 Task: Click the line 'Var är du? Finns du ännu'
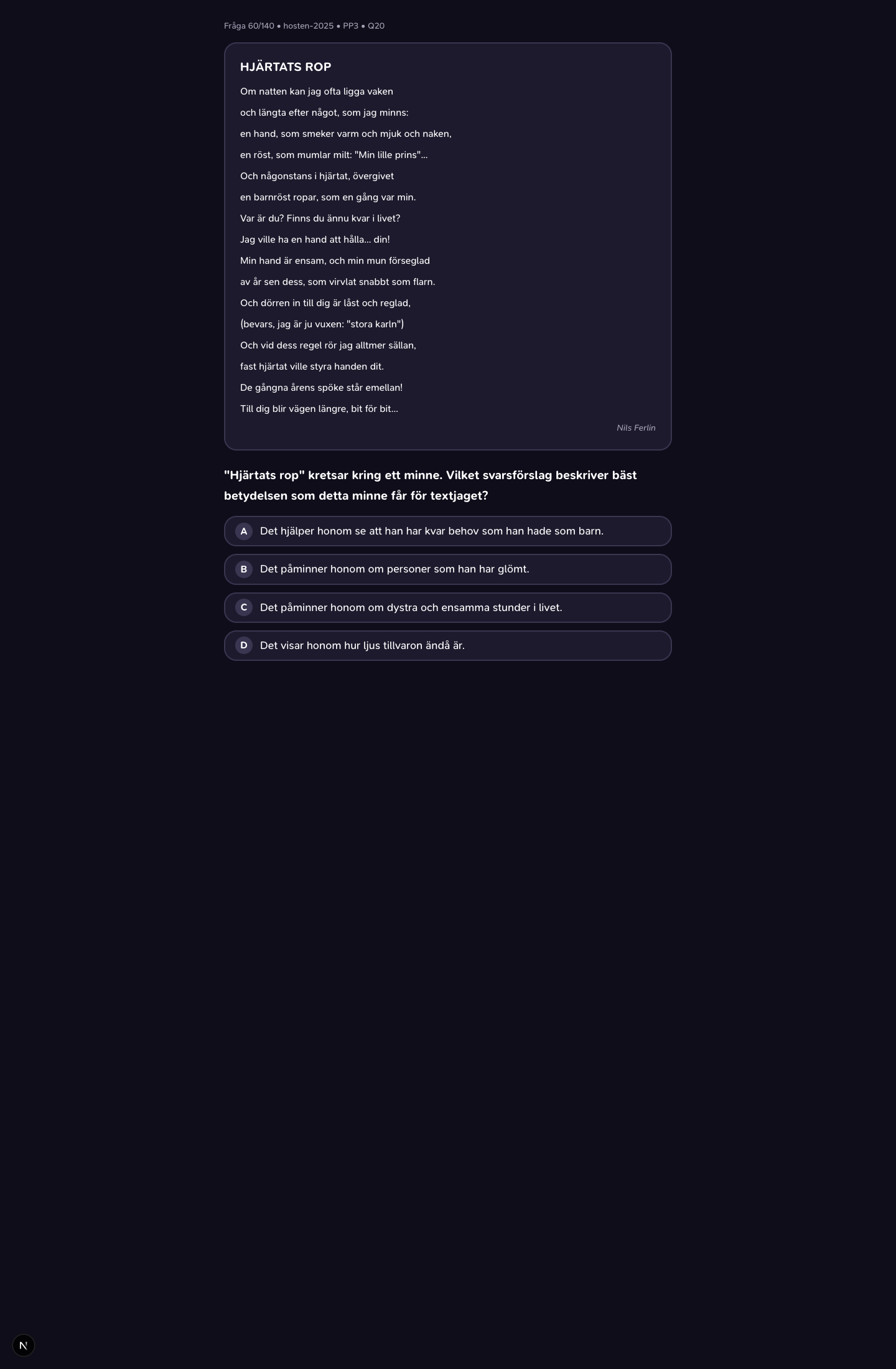[320, 218]
